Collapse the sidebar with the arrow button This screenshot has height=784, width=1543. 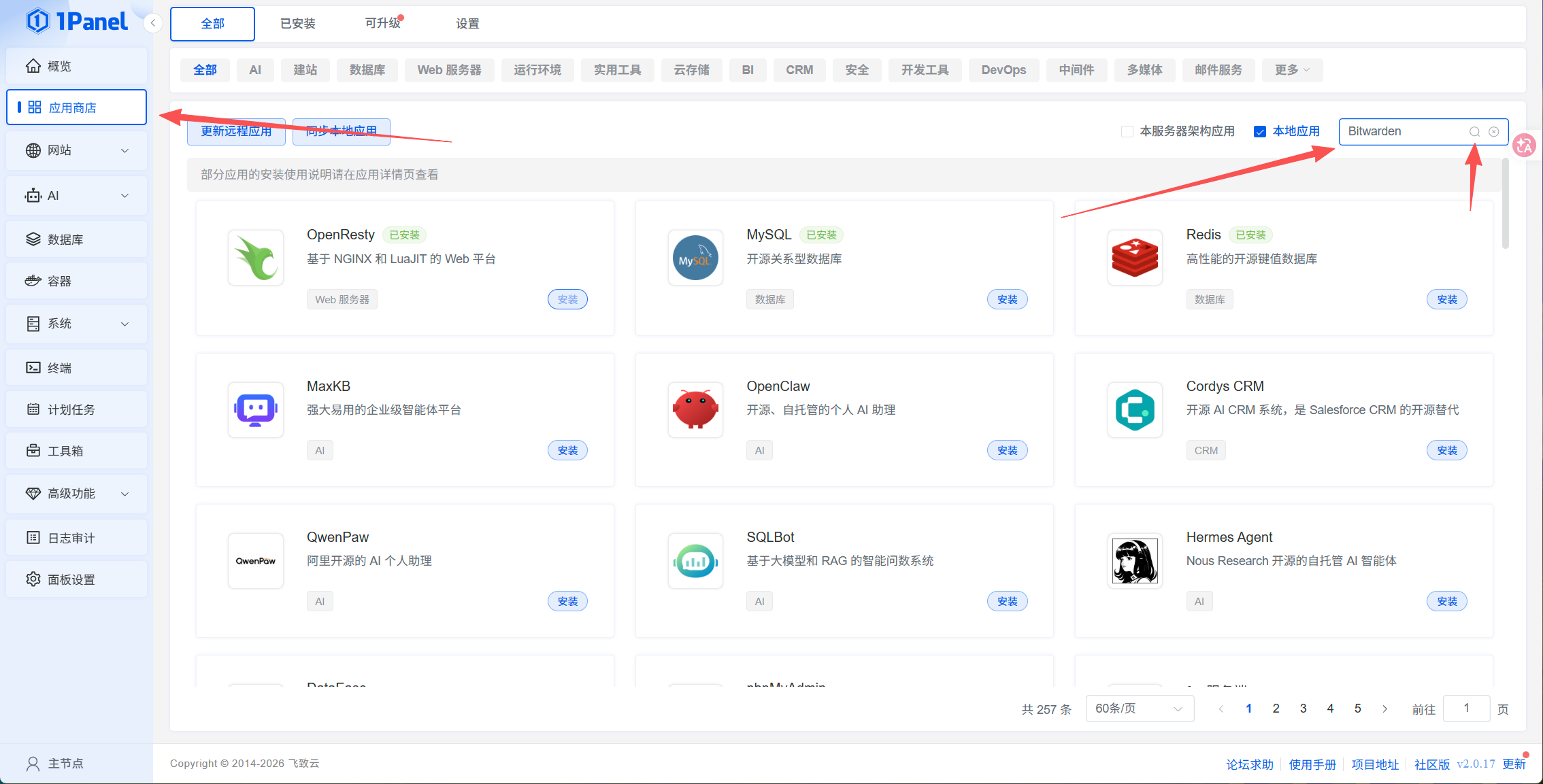[x=153, y=23]
